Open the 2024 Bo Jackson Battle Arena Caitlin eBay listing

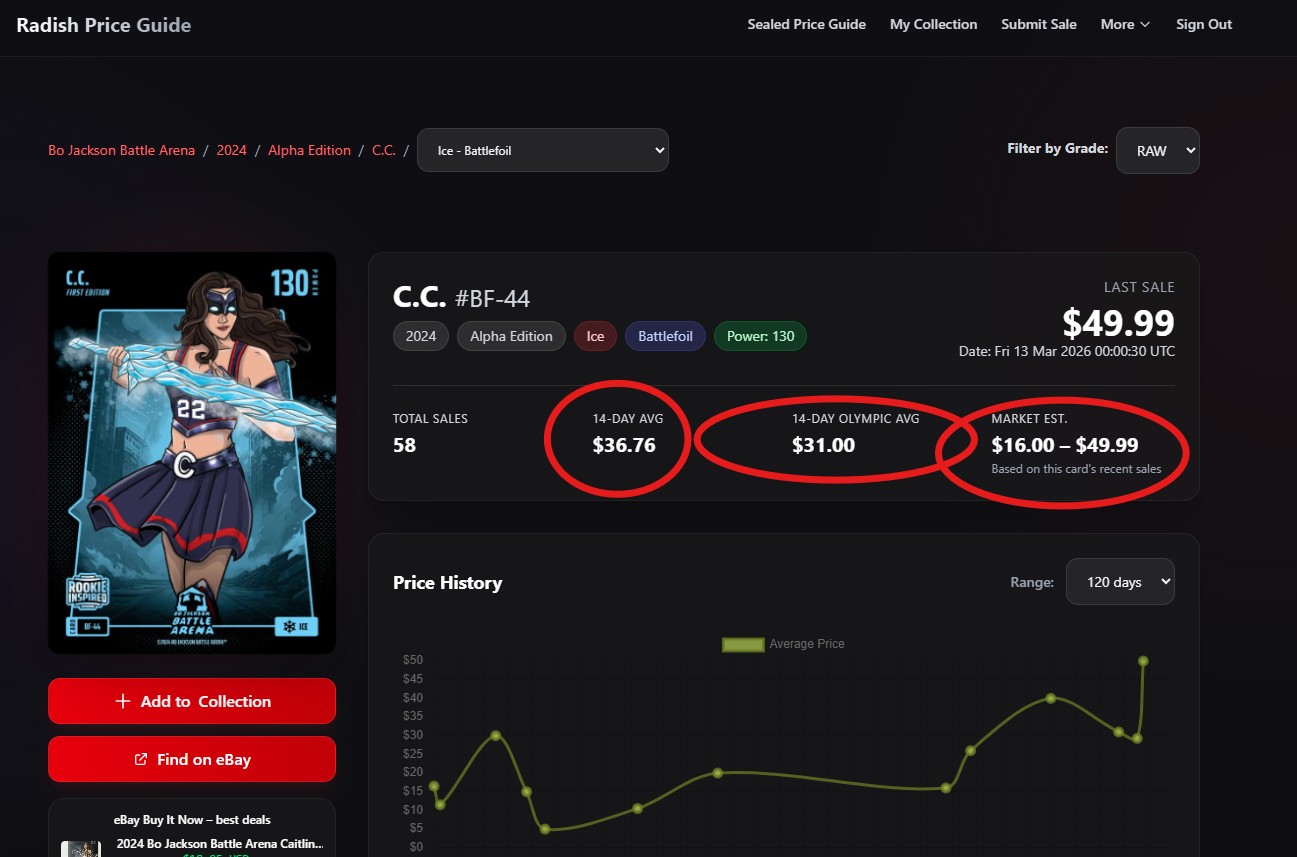click(220, 843)
